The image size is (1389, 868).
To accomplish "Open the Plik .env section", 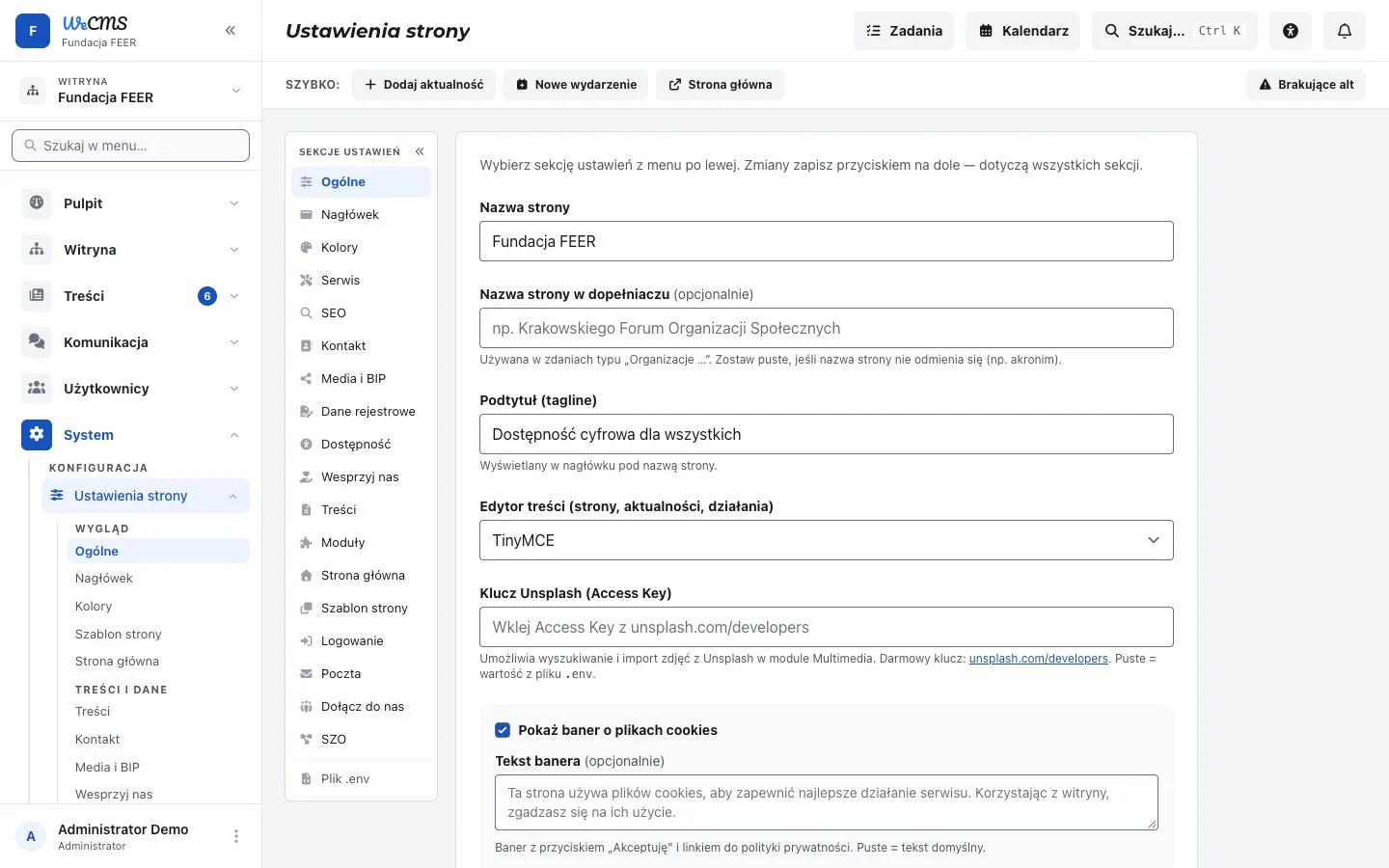I will point(361,778).
